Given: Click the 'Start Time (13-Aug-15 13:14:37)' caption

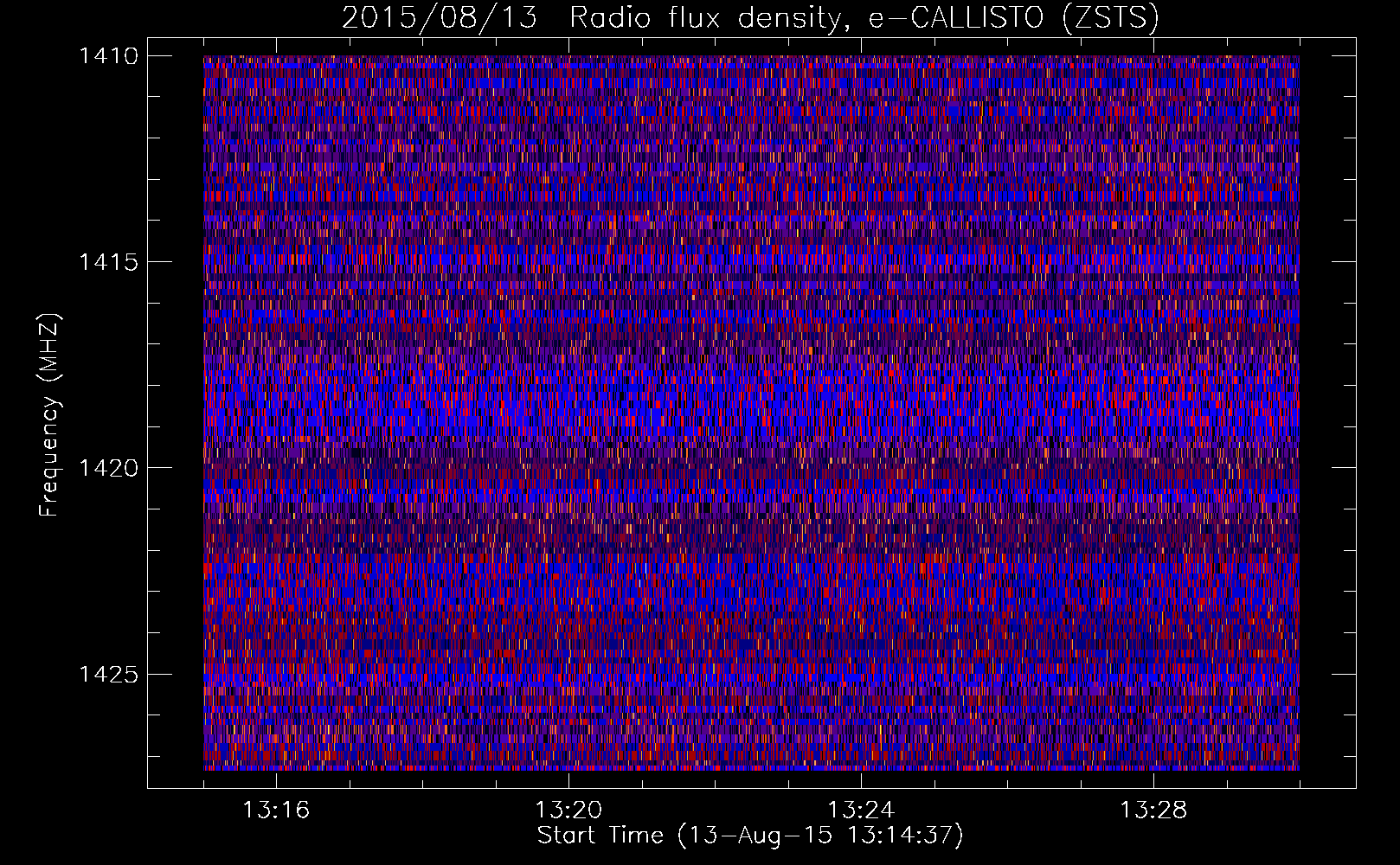Looking at the screenshot, I should 750,836.
